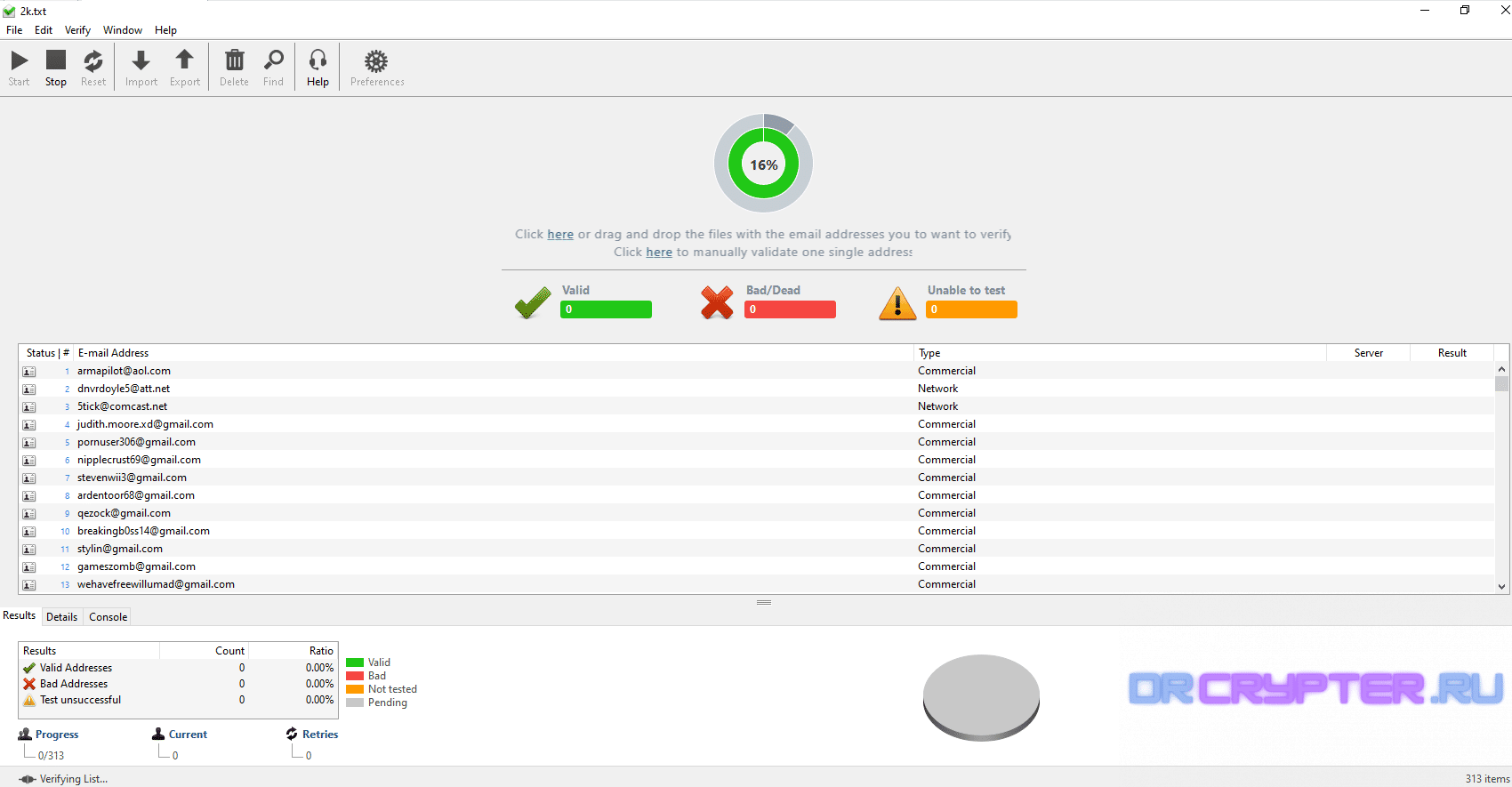Open Help from the toolbar headset icon

coord(318,68)
